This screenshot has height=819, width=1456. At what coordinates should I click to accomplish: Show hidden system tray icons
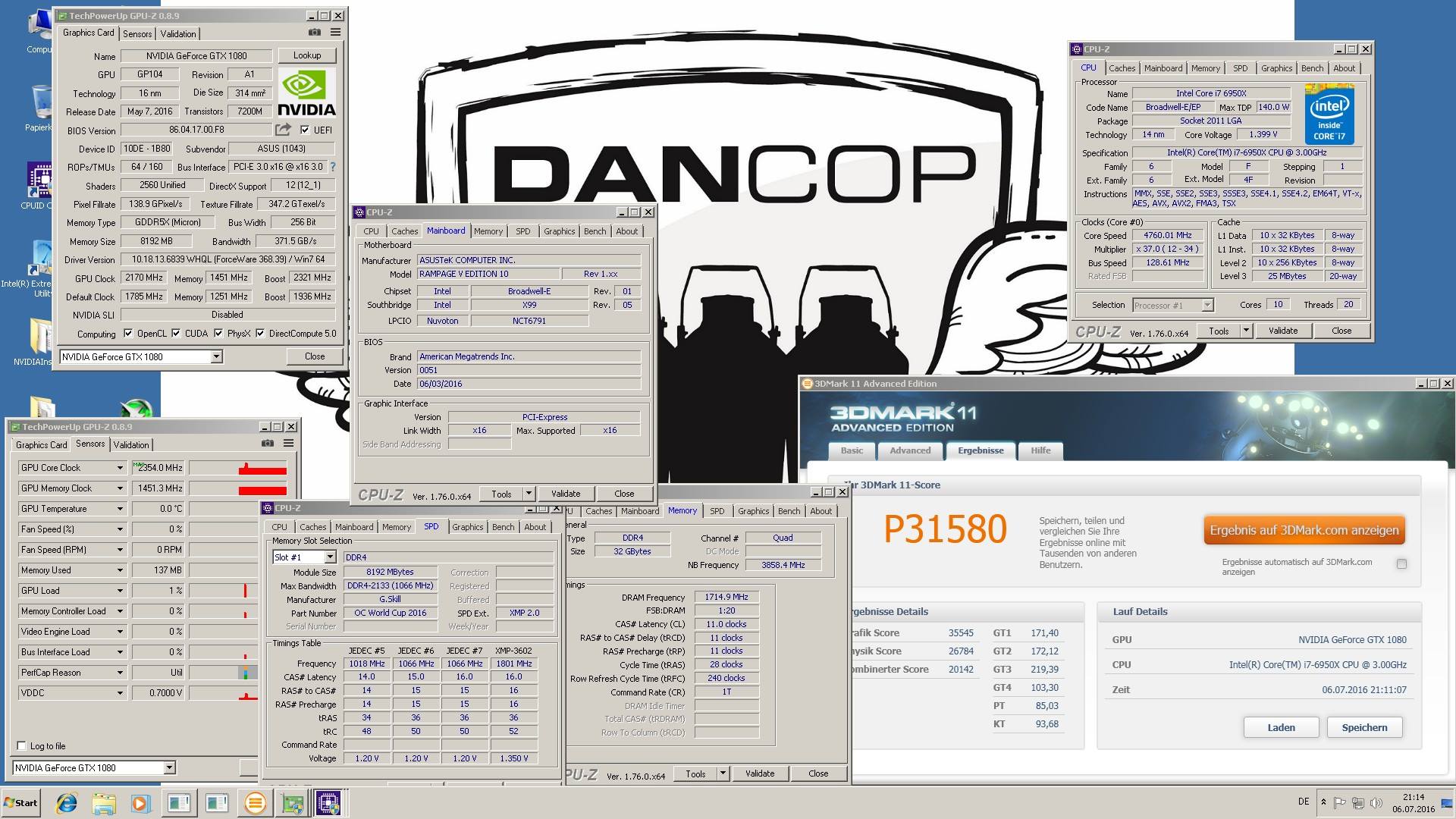click(x=1323, y=802)
